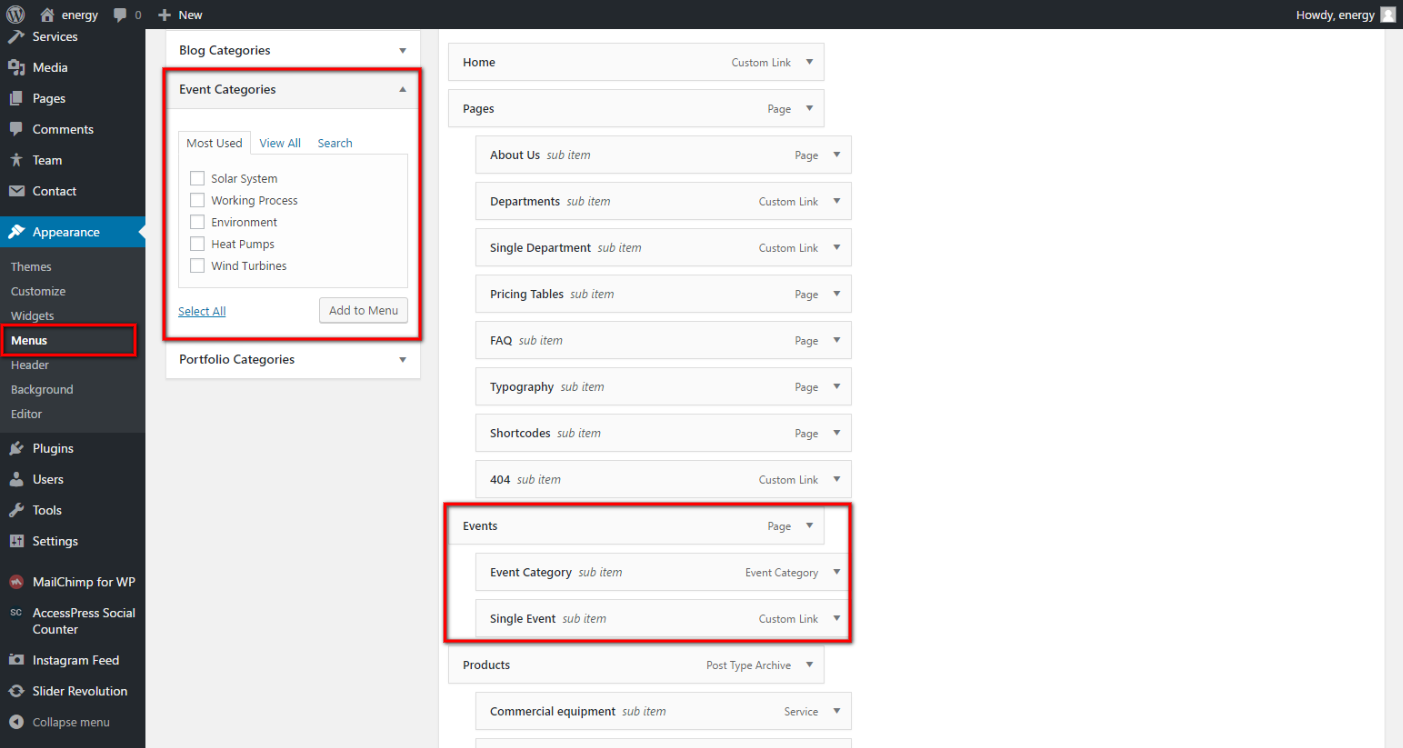Viewport: 1403px width, 748px height.
Task: Click the Plugins plug icon in sidebar
Action: point(16,449)
